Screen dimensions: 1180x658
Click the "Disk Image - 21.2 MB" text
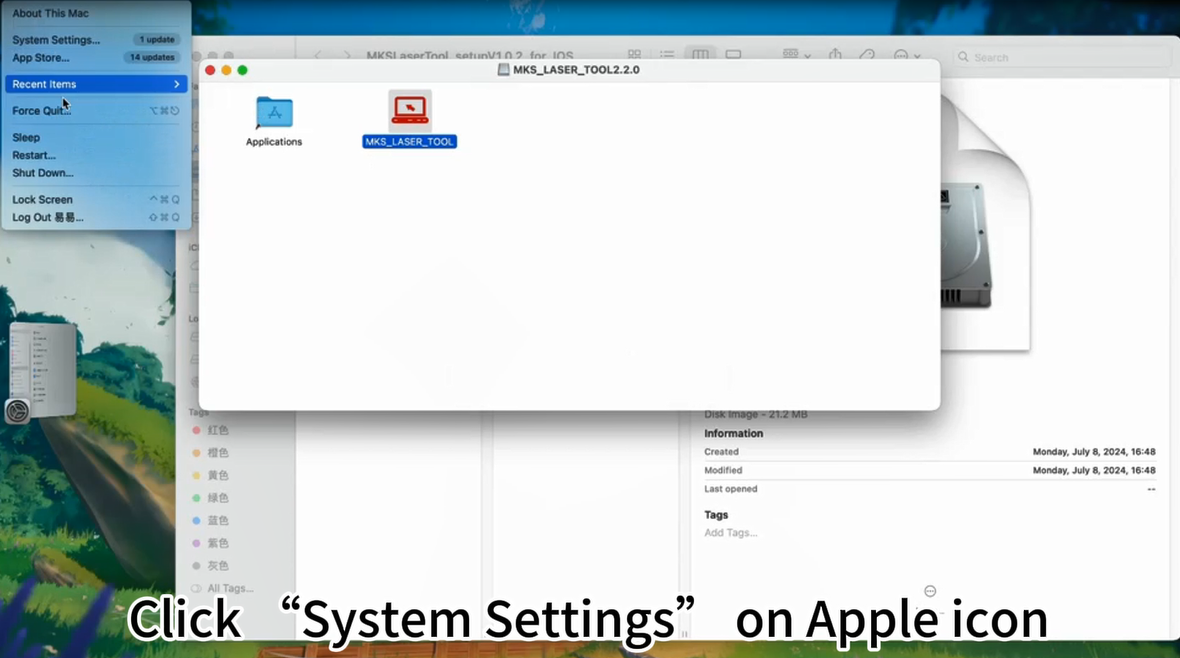click(756, 414)
